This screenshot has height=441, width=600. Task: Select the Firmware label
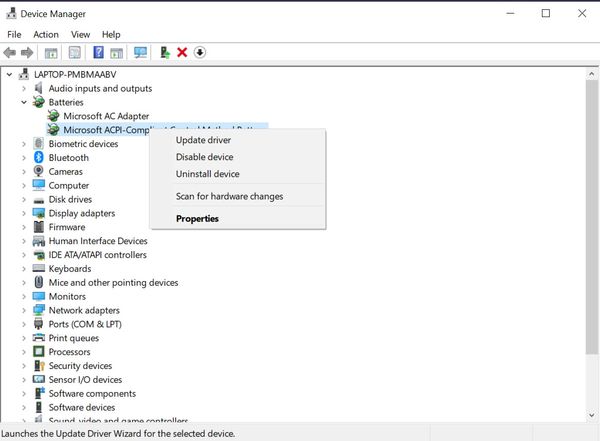[x=67, y=227]
